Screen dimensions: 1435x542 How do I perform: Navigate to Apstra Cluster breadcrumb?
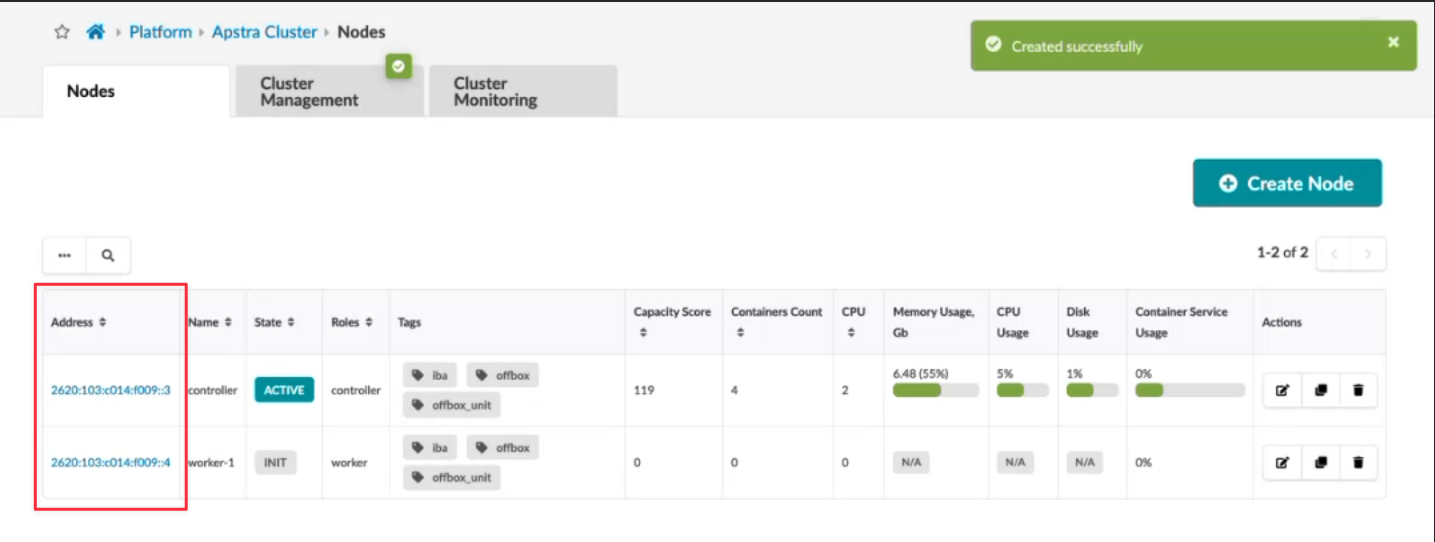(x=264, y=32)
